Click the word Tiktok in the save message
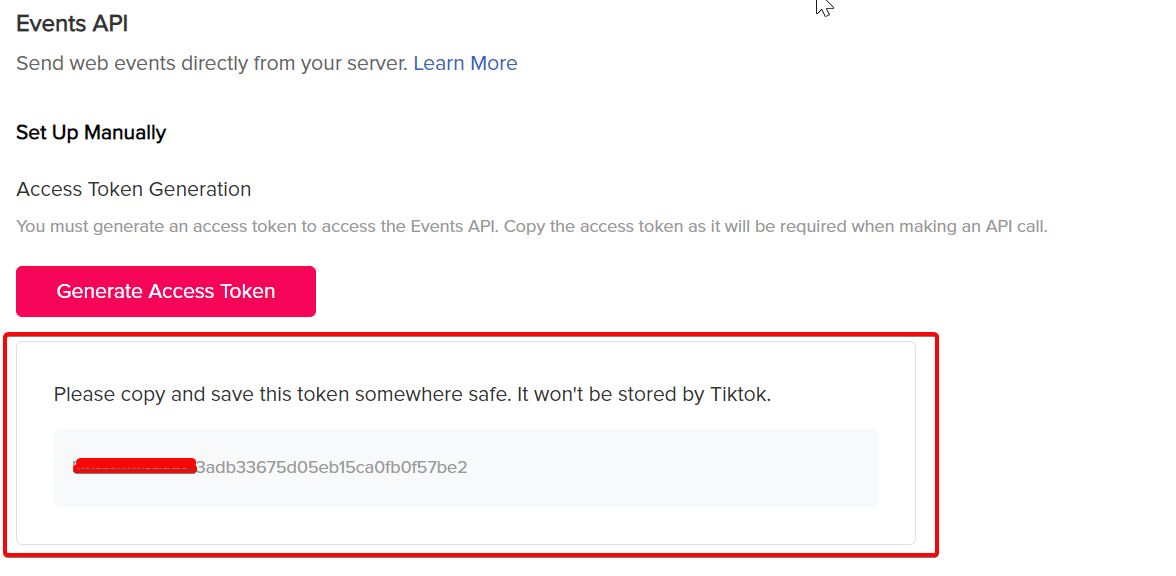Viewport: 1176px width, 576px height. tap(738, 394)
